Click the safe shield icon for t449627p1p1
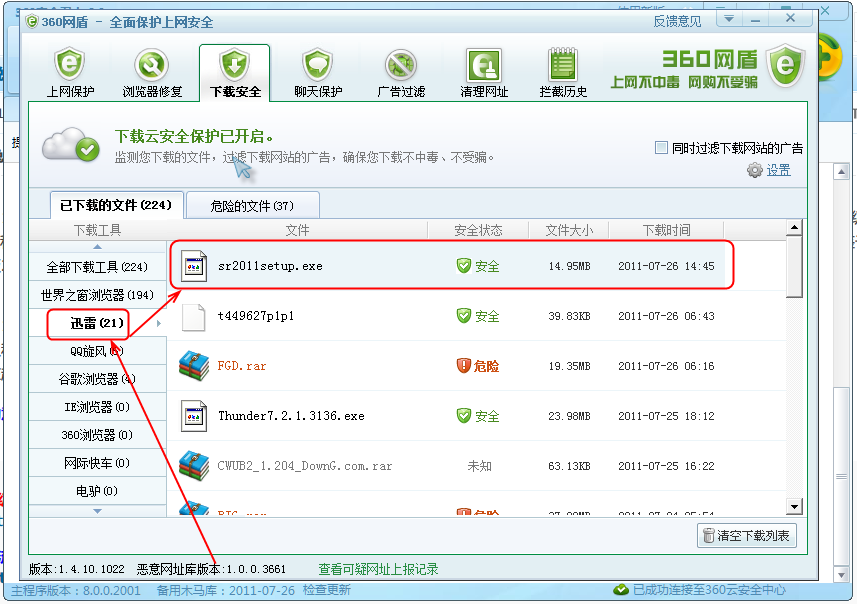Screen dimensions: 857x604 (x=463, y=316)
